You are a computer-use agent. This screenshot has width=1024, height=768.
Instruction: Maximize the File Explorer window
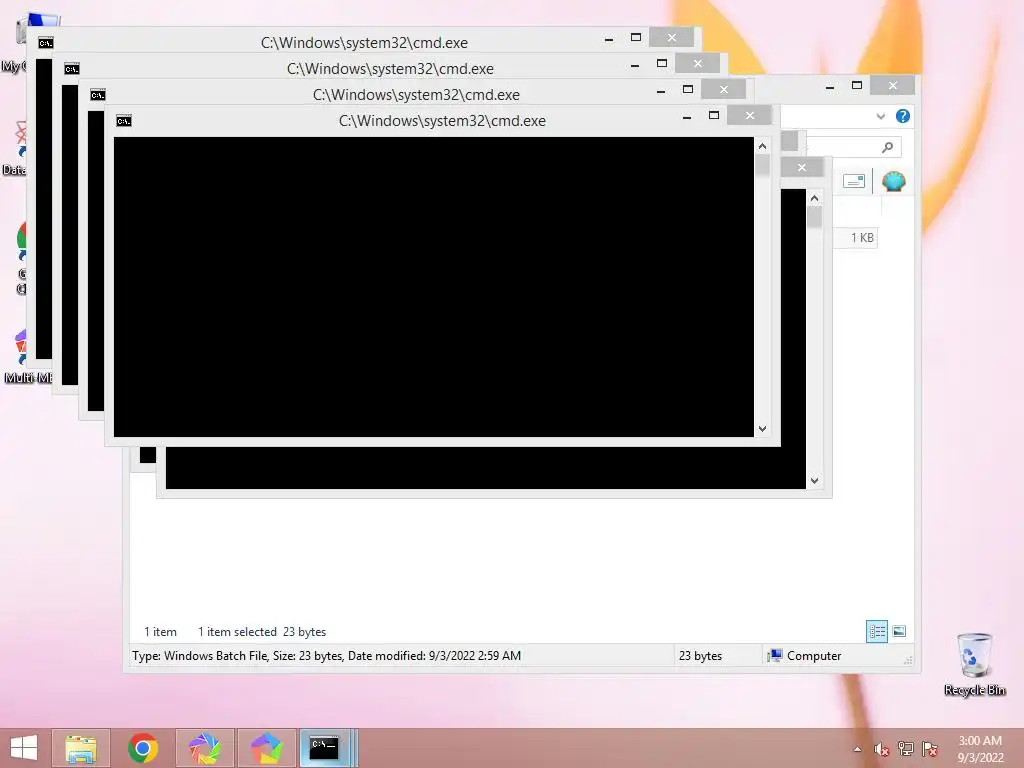click(857, 86)
